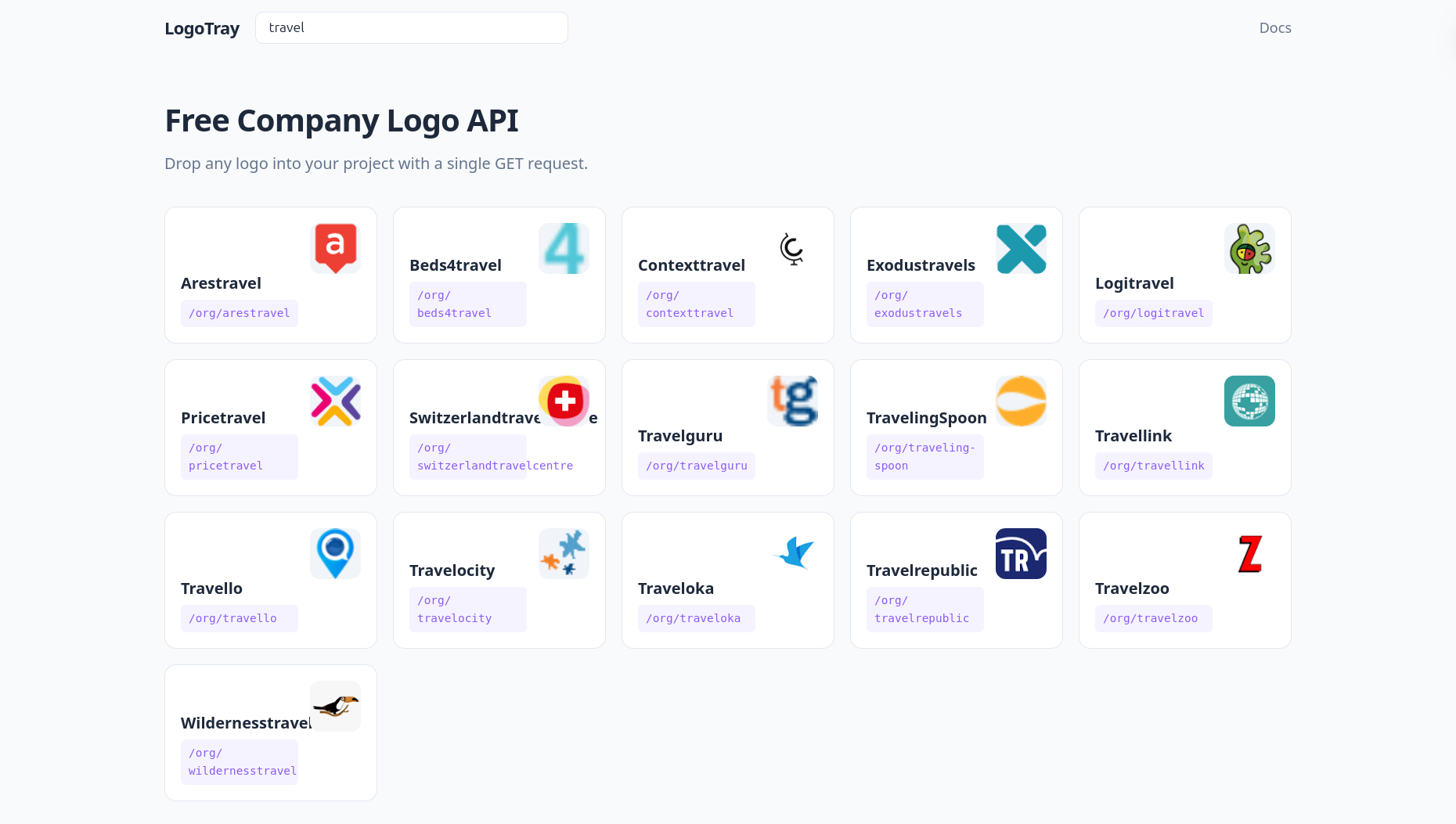Click the Pricetravel colorful X logo
The width and height of the screenshot is (1456, 824).
335,401
